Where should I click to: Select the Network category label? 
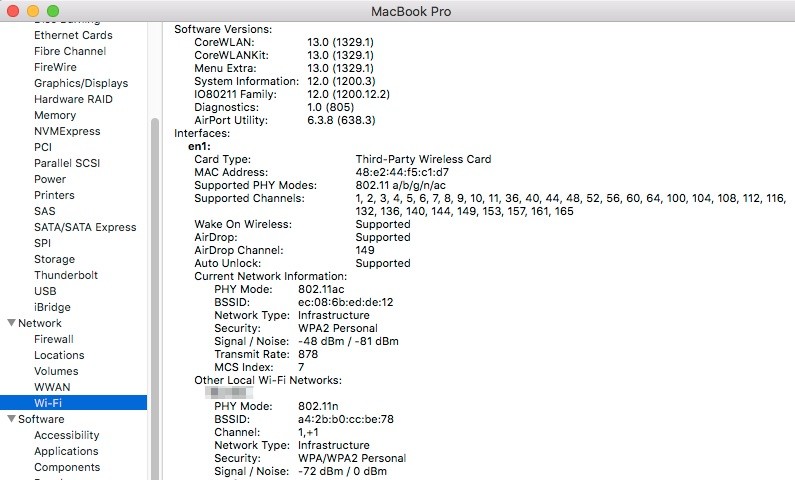40,323
